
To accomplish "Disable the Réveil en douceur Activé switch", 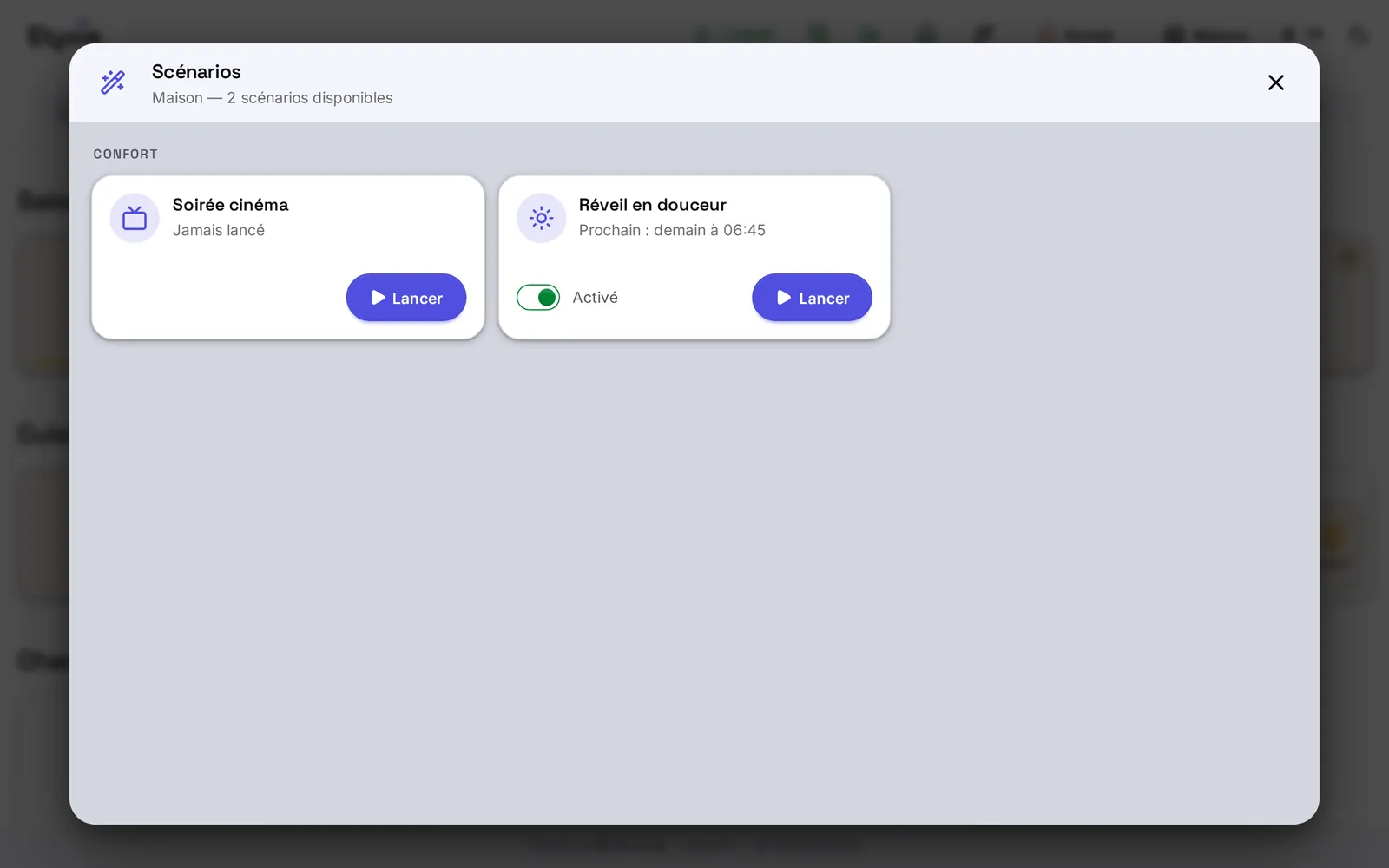I will pyautogui.click(x=538, y=298).
